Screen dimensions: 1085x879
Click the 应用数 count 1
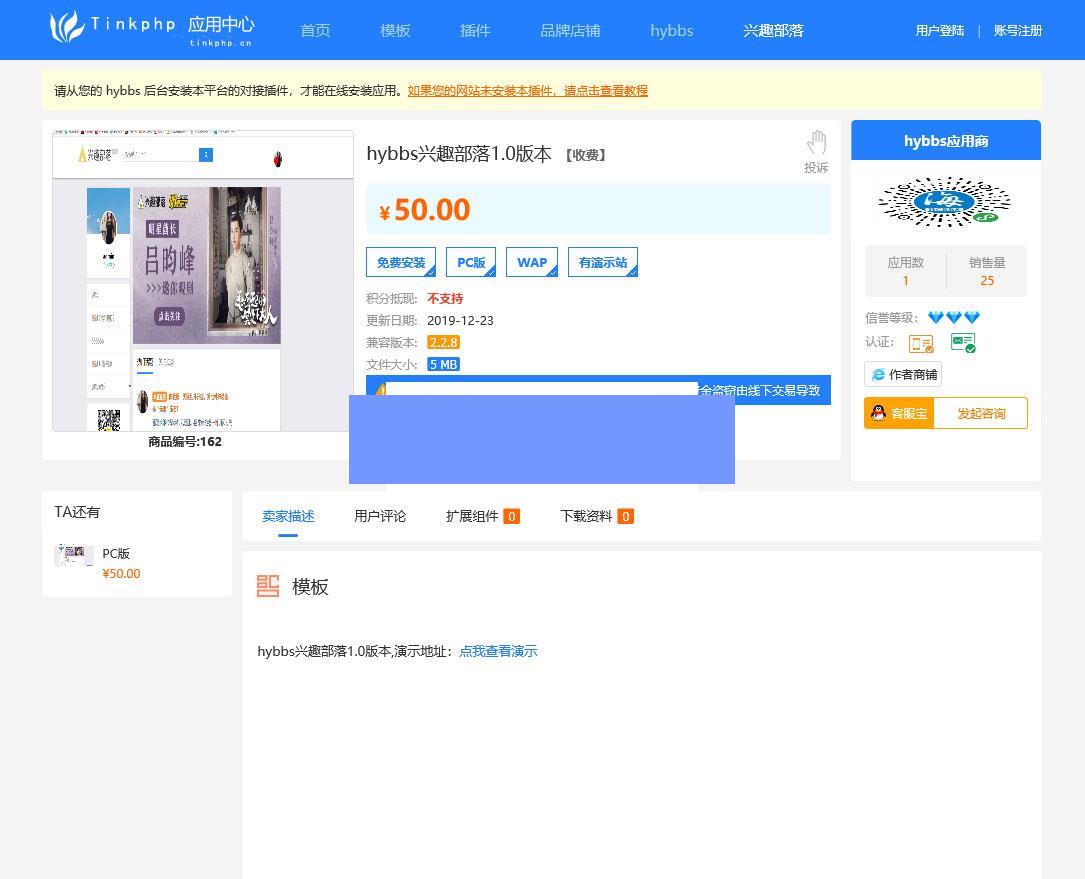click(x=905, y=281)
